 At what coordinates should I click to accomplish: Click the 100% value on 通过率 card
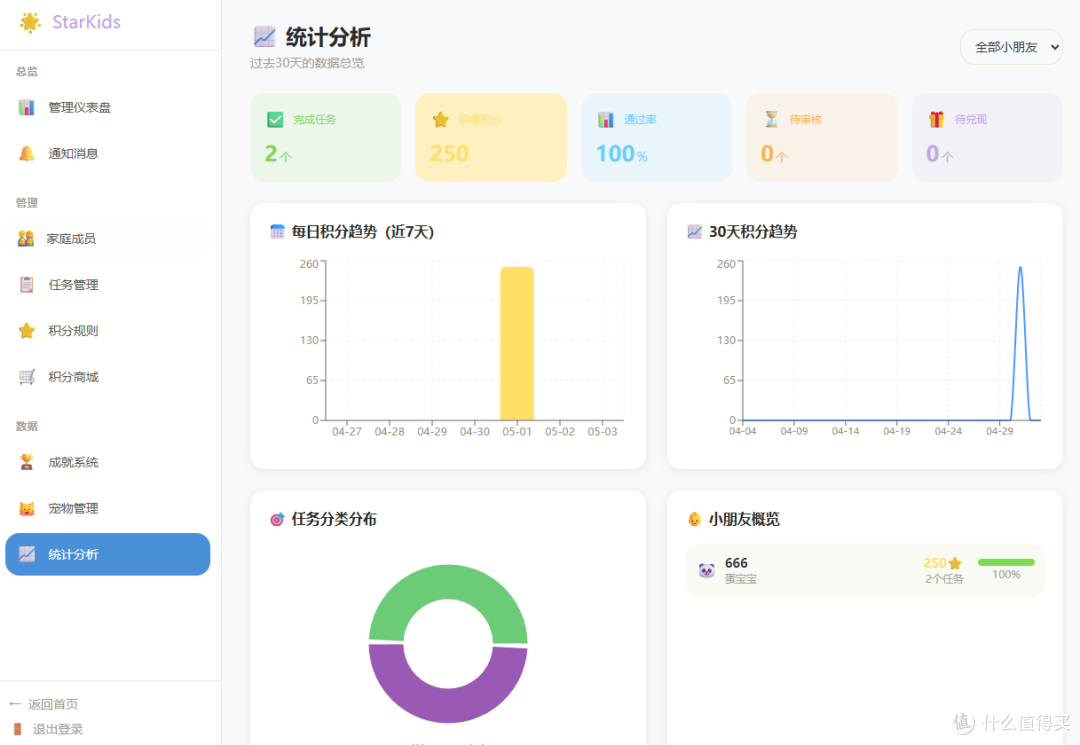622,154
